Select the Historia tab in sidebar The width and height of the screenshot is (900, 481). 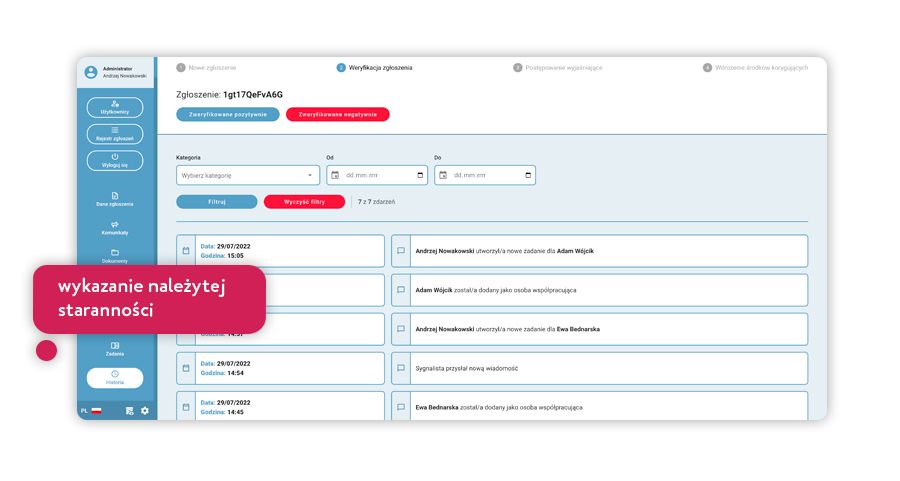[x=115, y=378]
